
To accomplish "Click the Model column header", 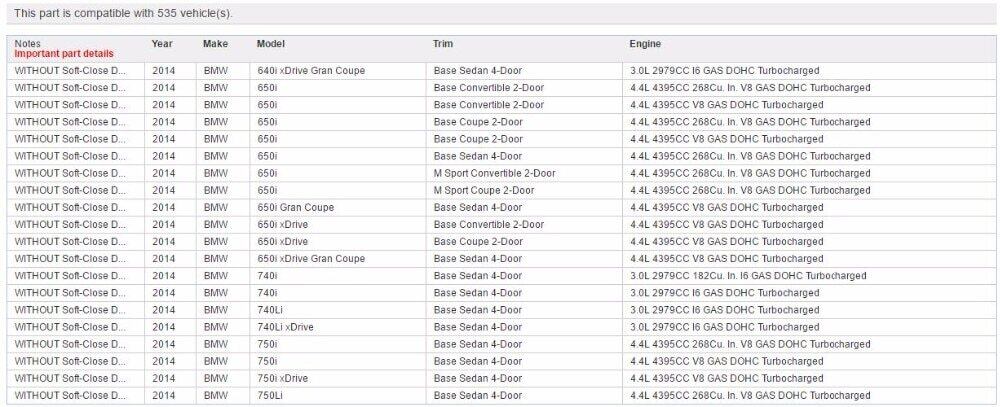I will coord(270,44).
